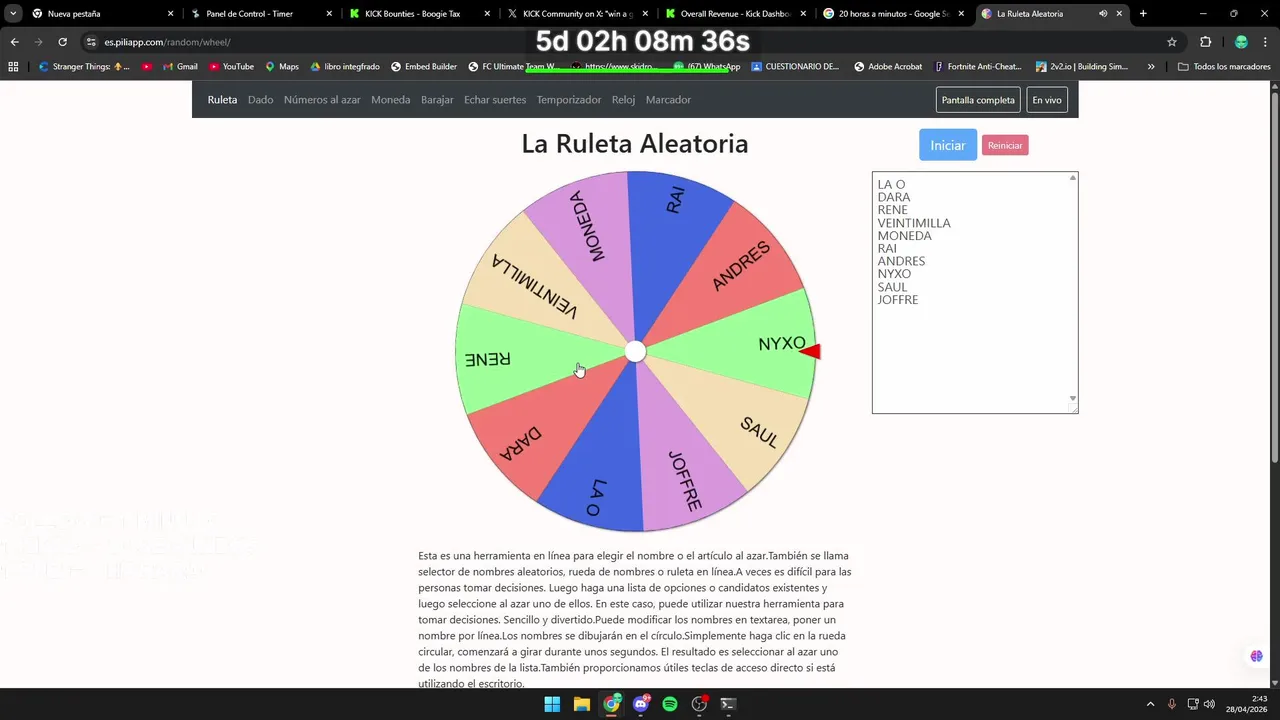Open the Chrome extensions menu
1280x720 pixels.
click(x=1205, y=42)
